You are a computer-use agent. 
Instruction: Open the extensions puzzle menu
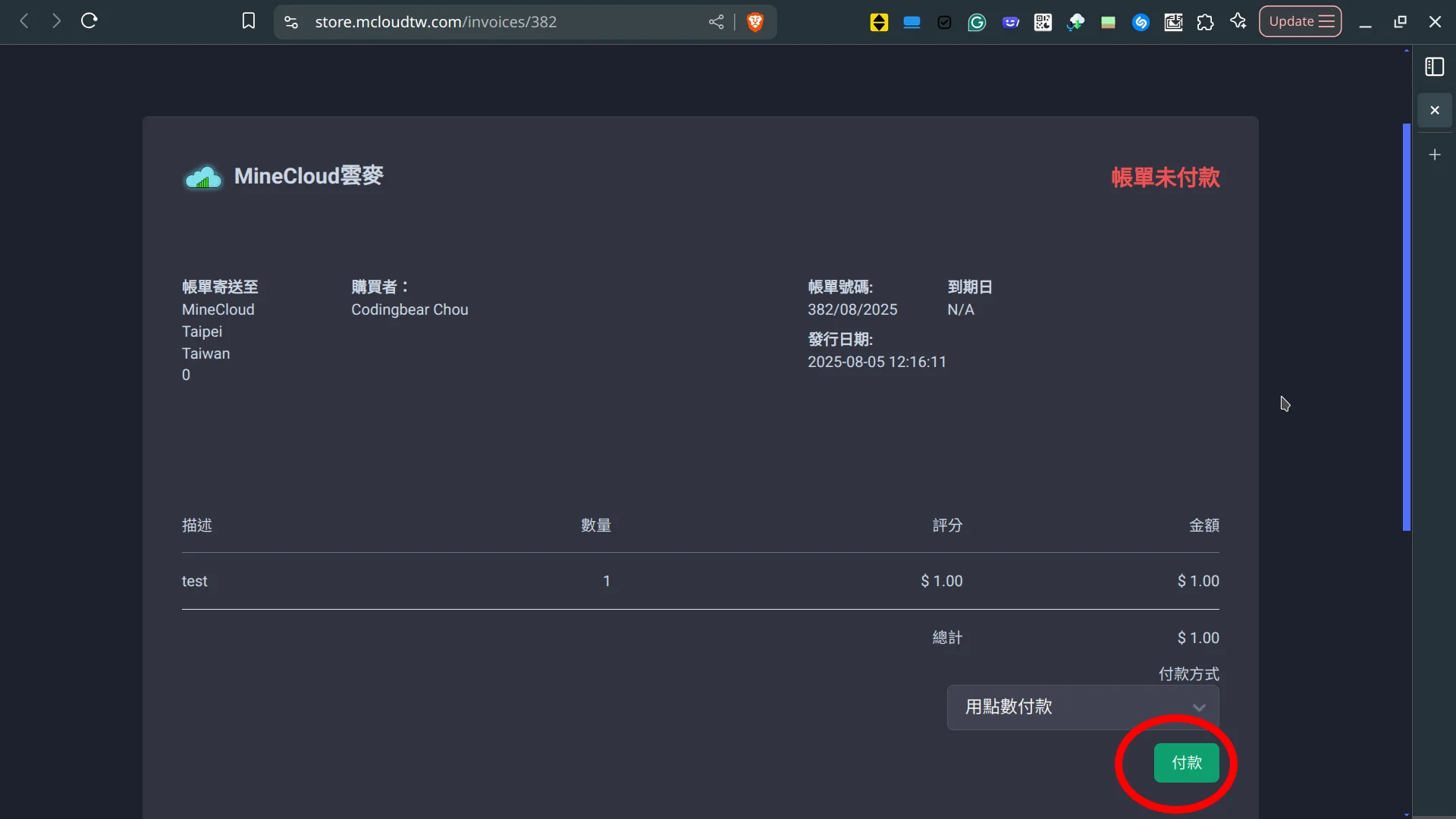pos(1205,22)
